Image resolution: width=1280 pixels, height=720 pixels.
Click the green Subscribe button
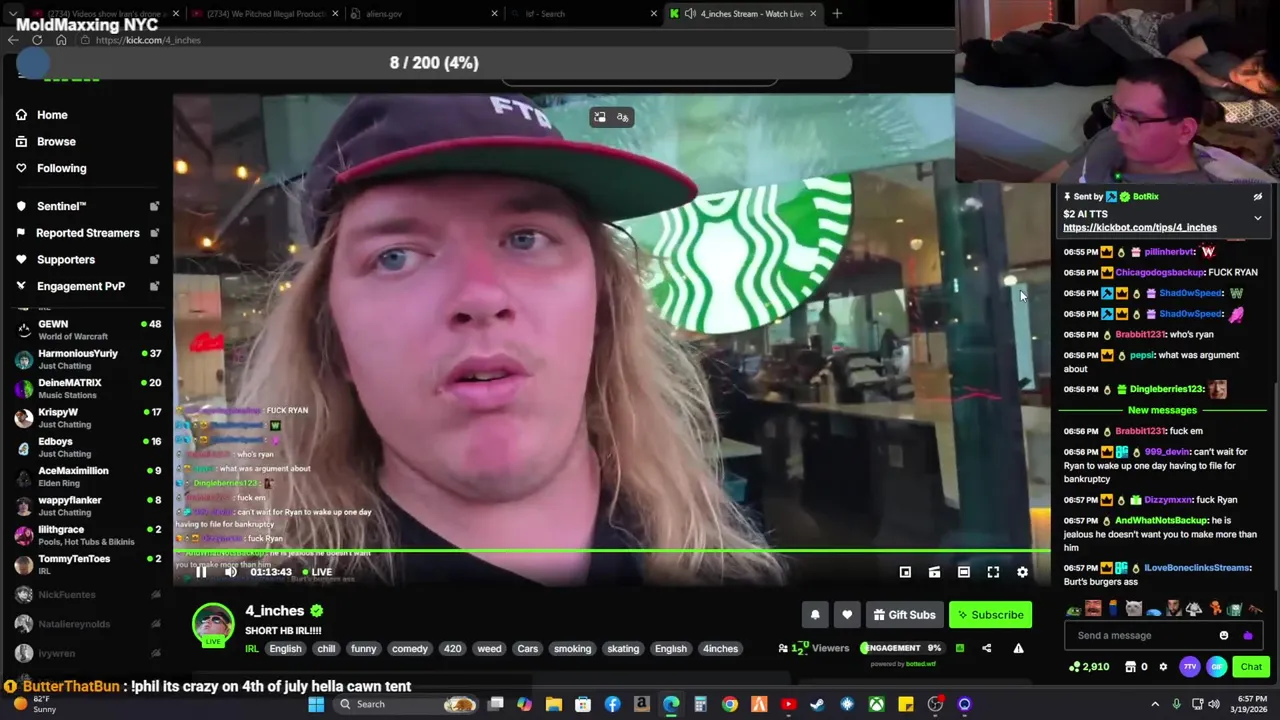point(989,615)
